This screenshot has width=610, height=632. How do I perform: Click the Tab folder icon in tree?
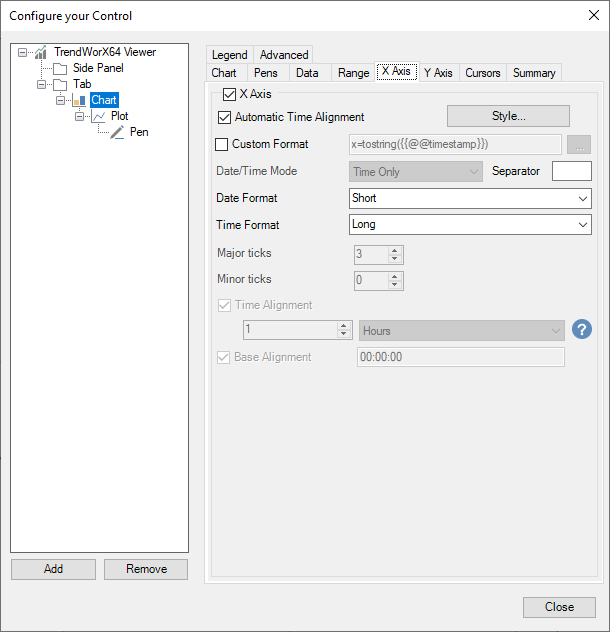60,84
